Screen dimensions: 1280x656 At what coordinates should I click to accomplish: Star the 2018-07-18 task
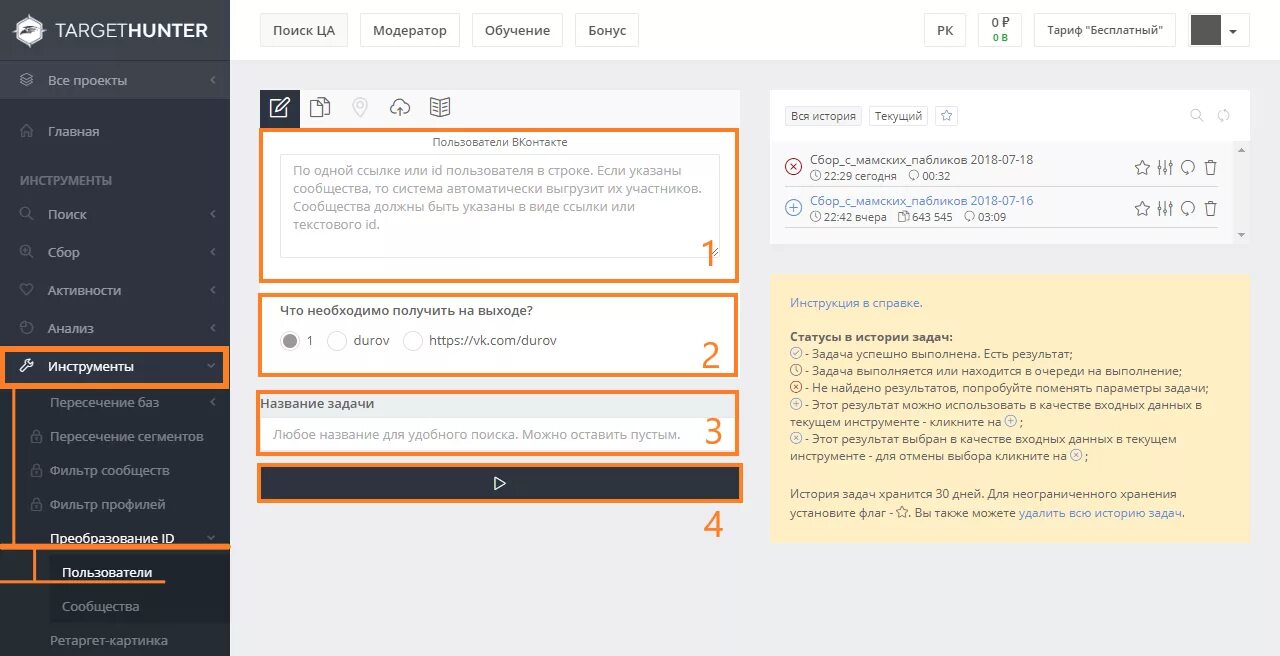(x=1142, y=167)
